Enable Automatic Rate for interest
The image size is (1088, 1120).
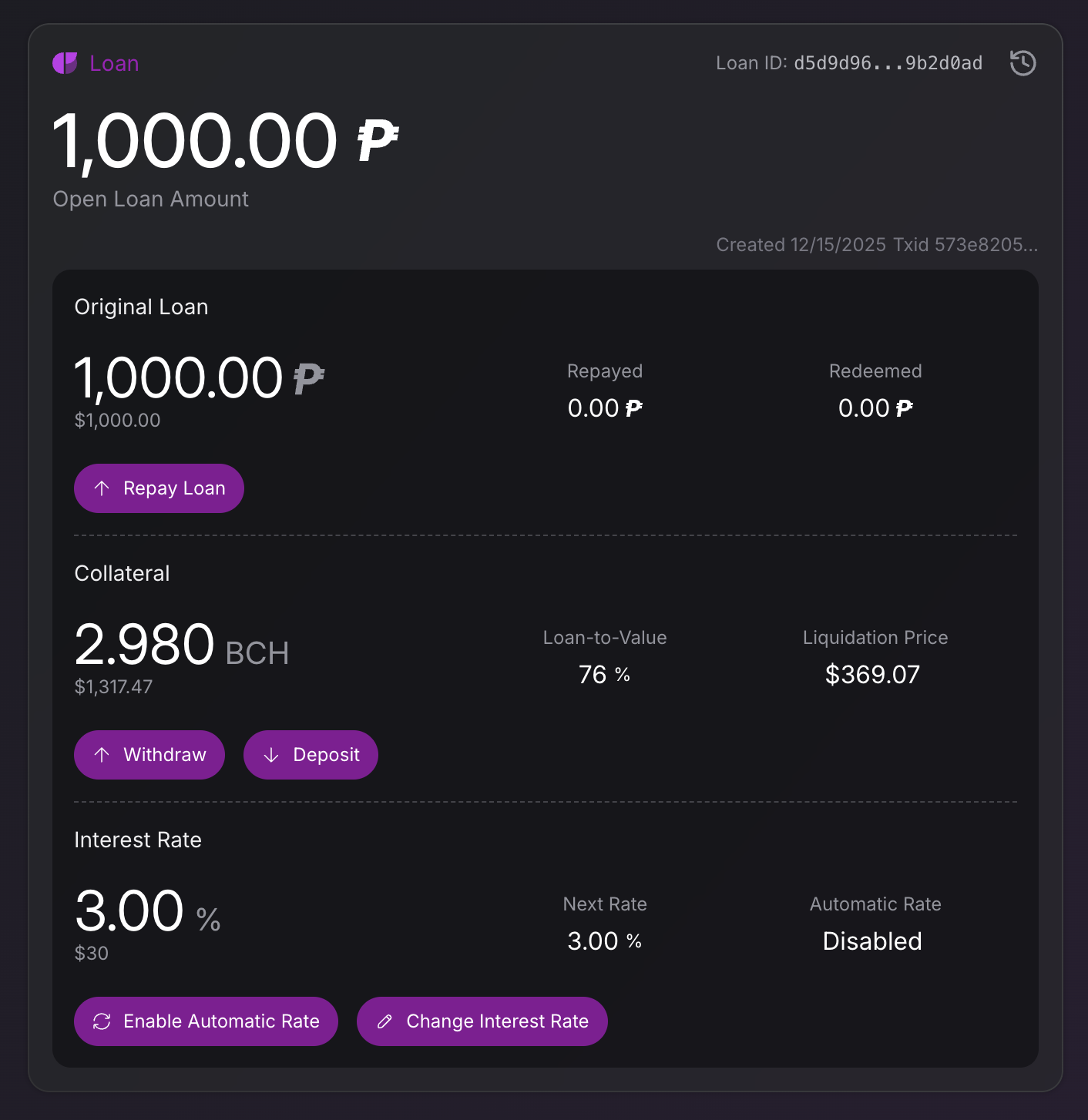(206, 1021)
